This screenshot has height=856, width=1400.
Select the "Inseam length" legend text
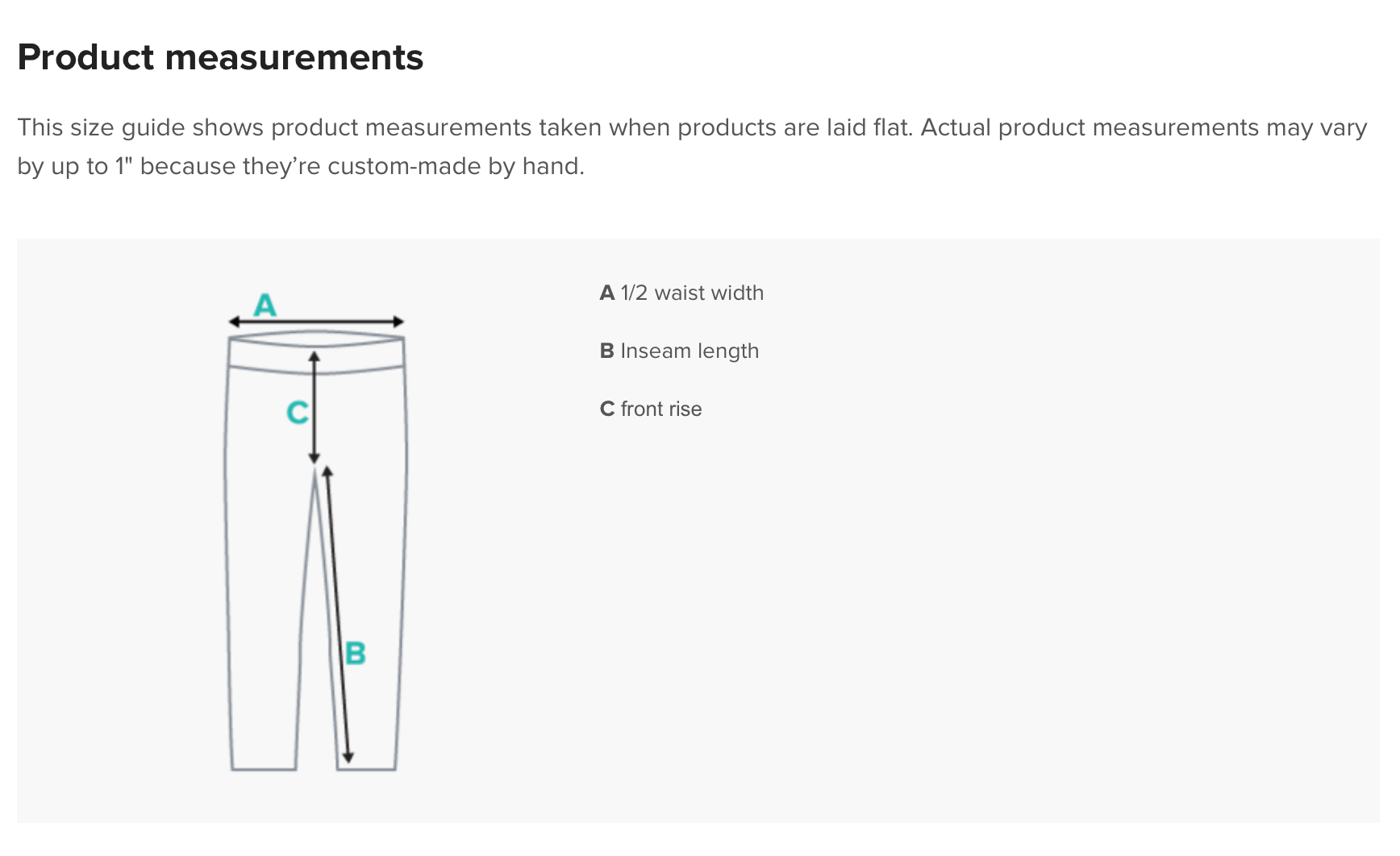point(690,351)
